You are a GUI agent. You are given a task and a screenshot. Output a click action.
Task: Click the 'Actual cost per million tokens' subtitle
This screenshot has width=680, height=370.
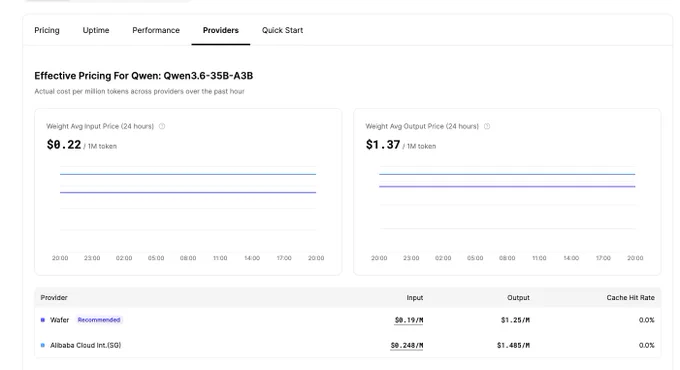[139, 92]
